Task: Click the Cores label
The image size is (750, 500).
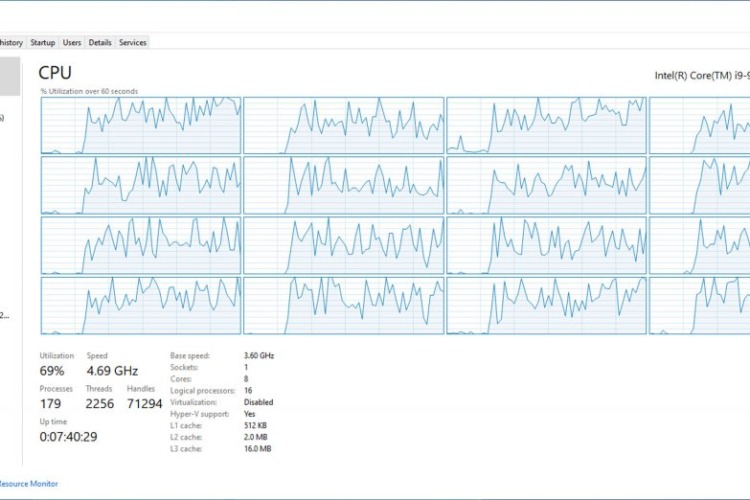Action: pos(181,379)
